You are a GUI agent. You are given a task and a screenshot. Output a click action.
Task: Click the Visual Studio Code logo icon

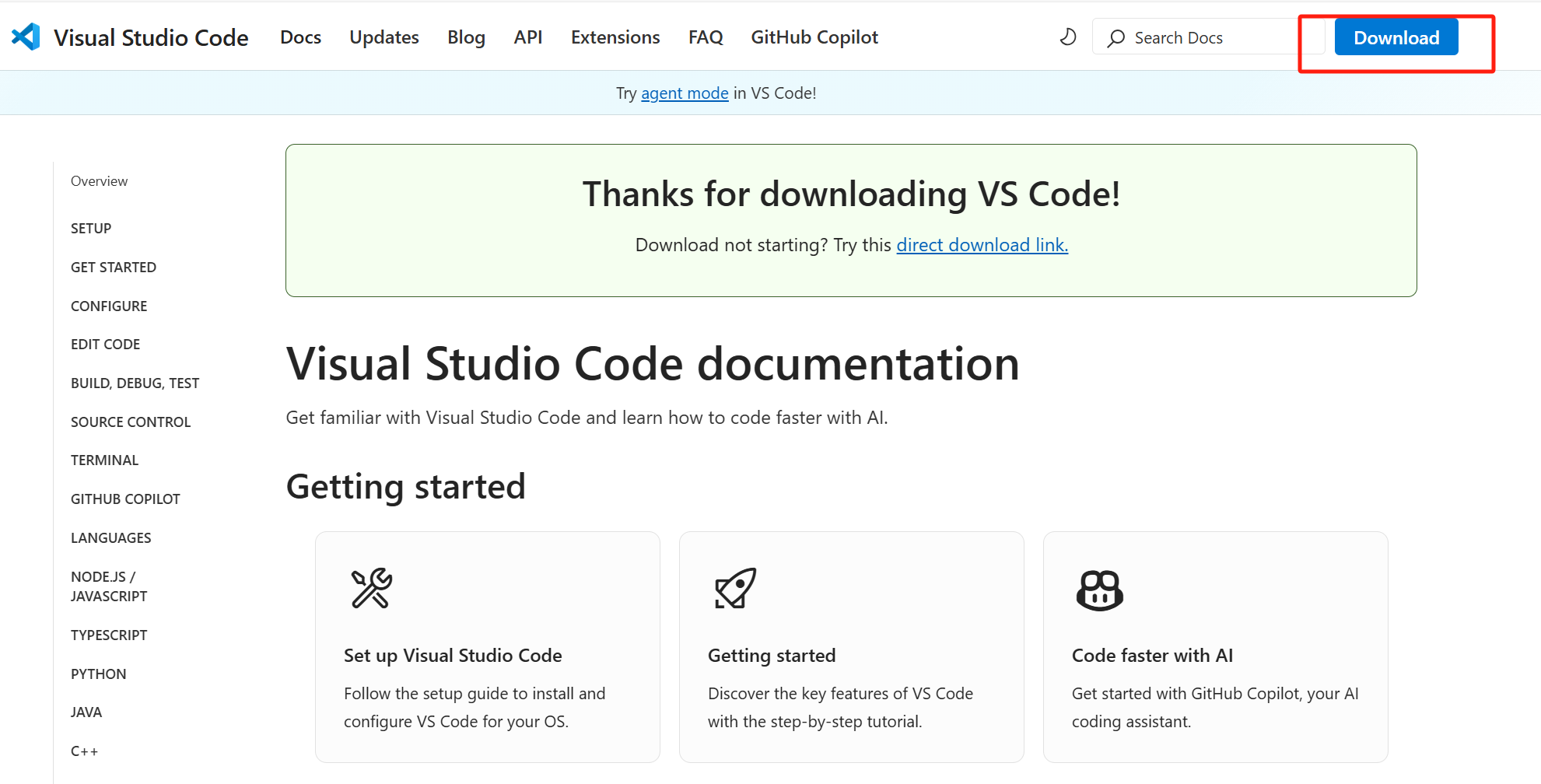tap(26, 37)
